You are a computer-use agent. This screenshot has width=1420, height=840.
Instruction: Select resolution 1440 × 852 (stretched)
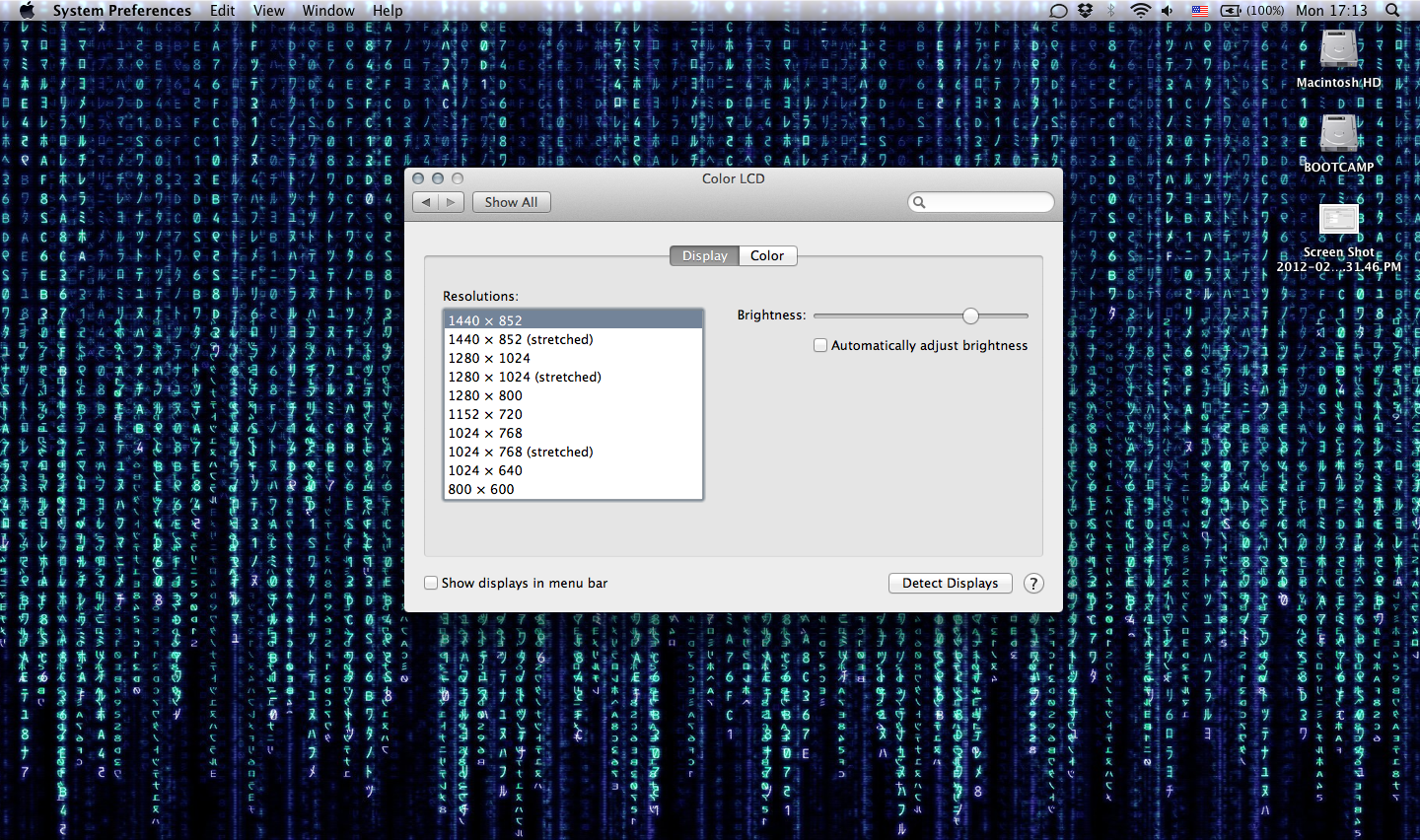pyautogui.click(x=573, y=339)
